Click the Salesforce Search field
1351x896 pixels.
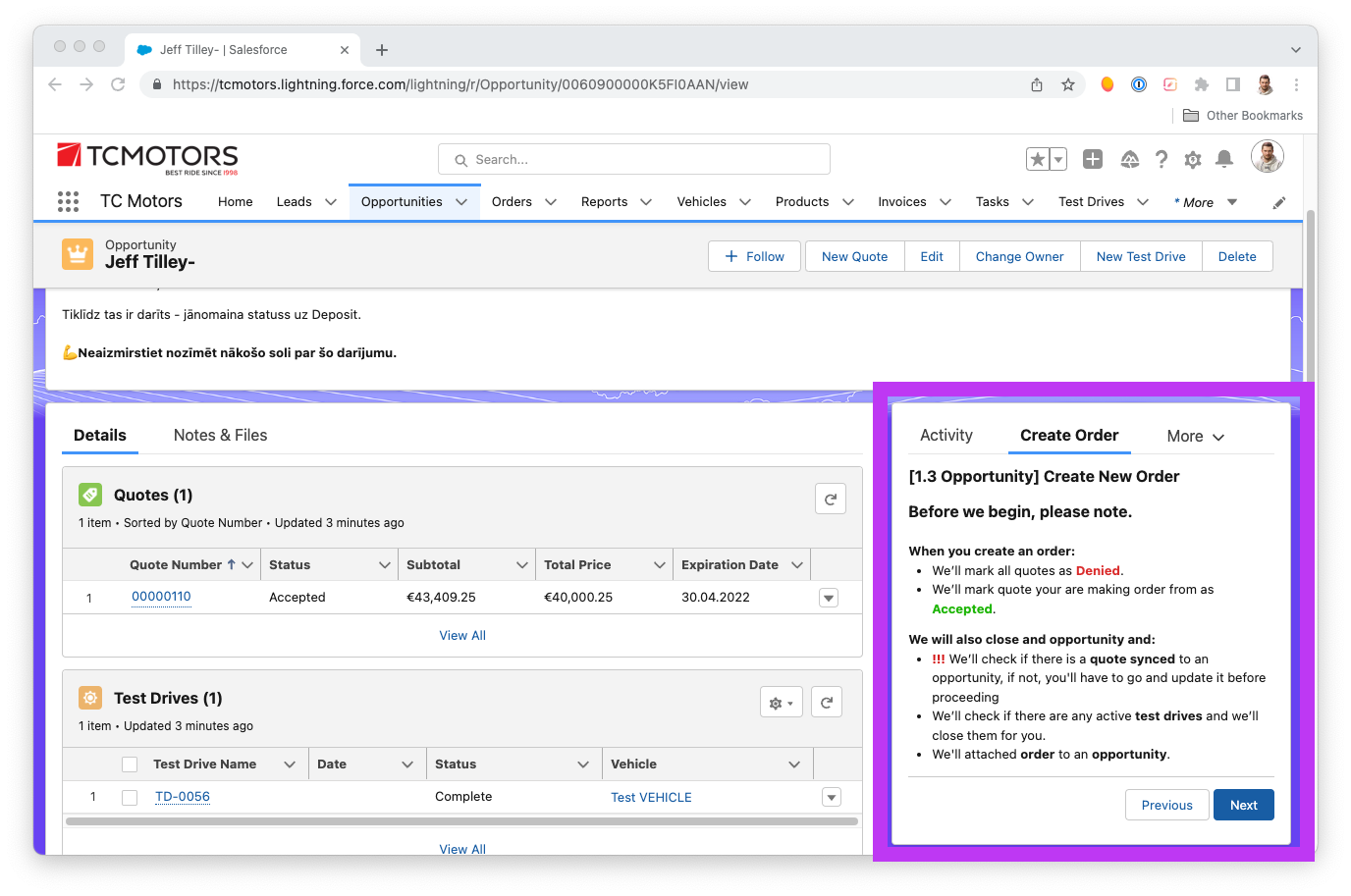pos(634,159)
